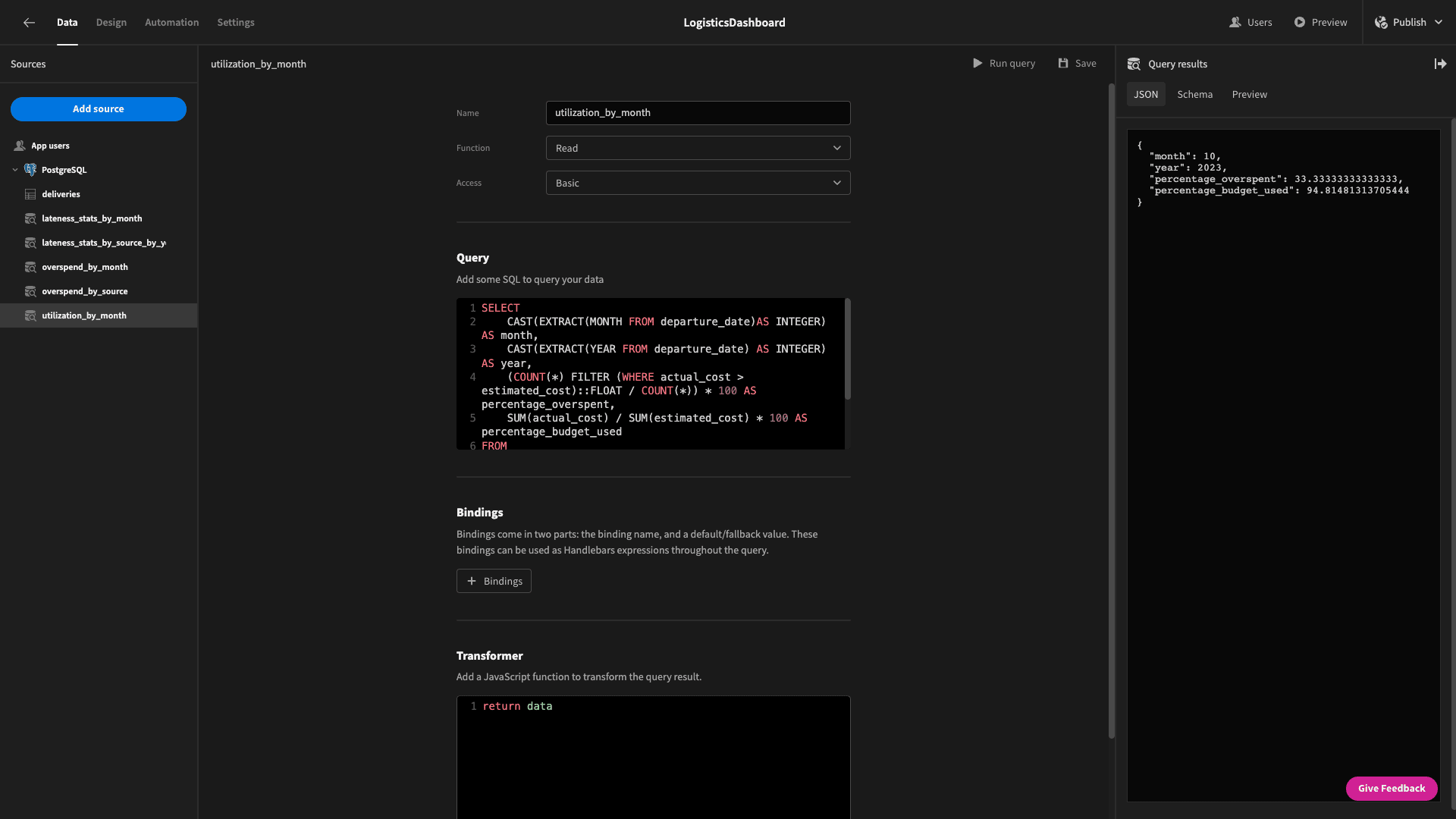The image size is (1456, 819).
Task: Switch to the Schema results tab
Action: click(x=1194, y=95)
